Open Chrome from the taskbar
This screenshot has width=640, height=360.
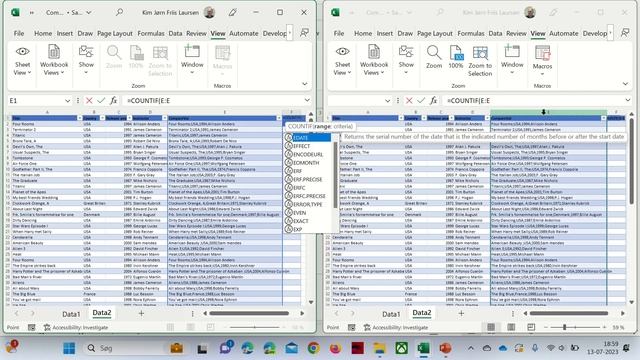313,348
